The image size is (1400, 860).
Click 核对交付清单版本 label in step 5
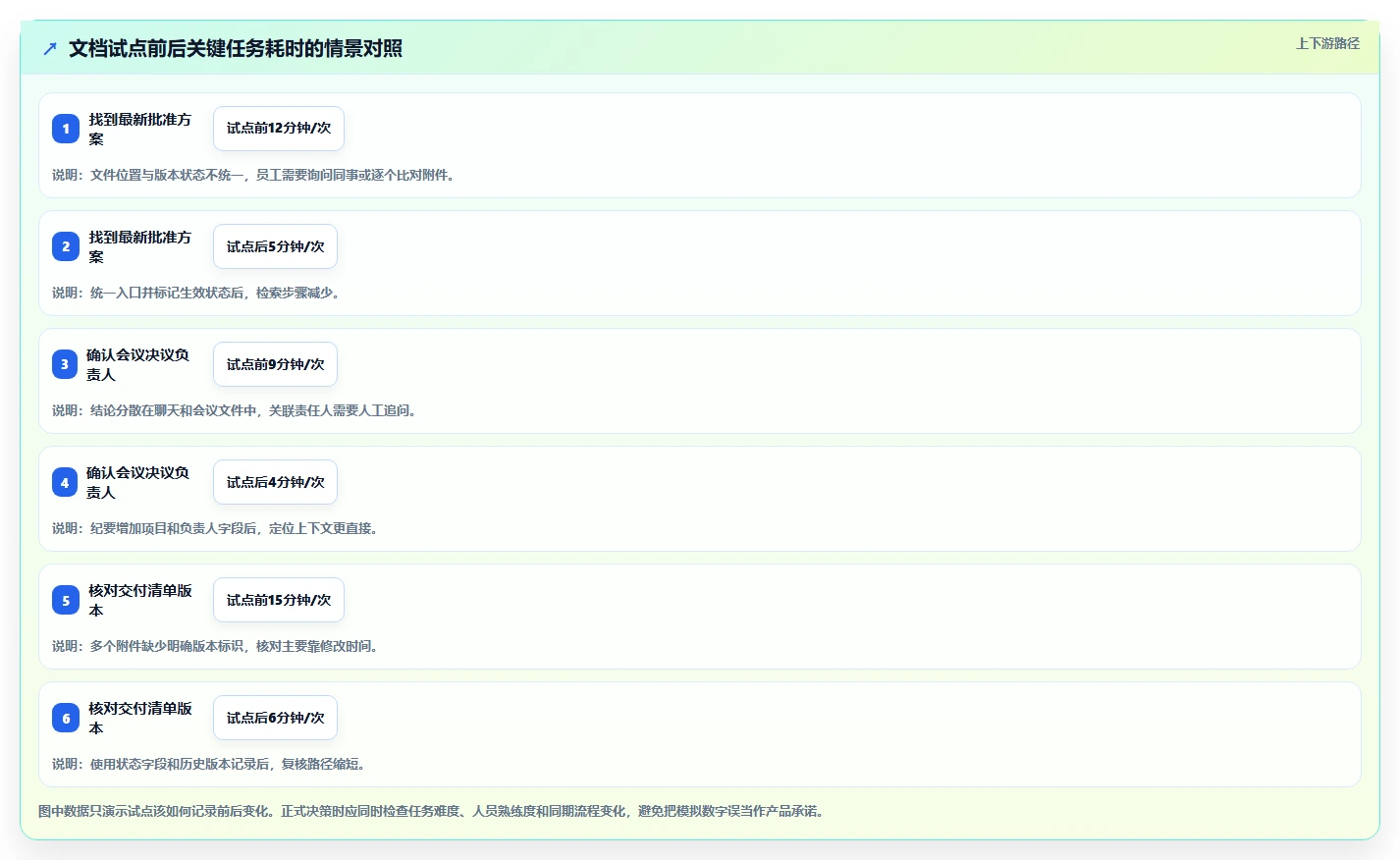click(140, 600)
